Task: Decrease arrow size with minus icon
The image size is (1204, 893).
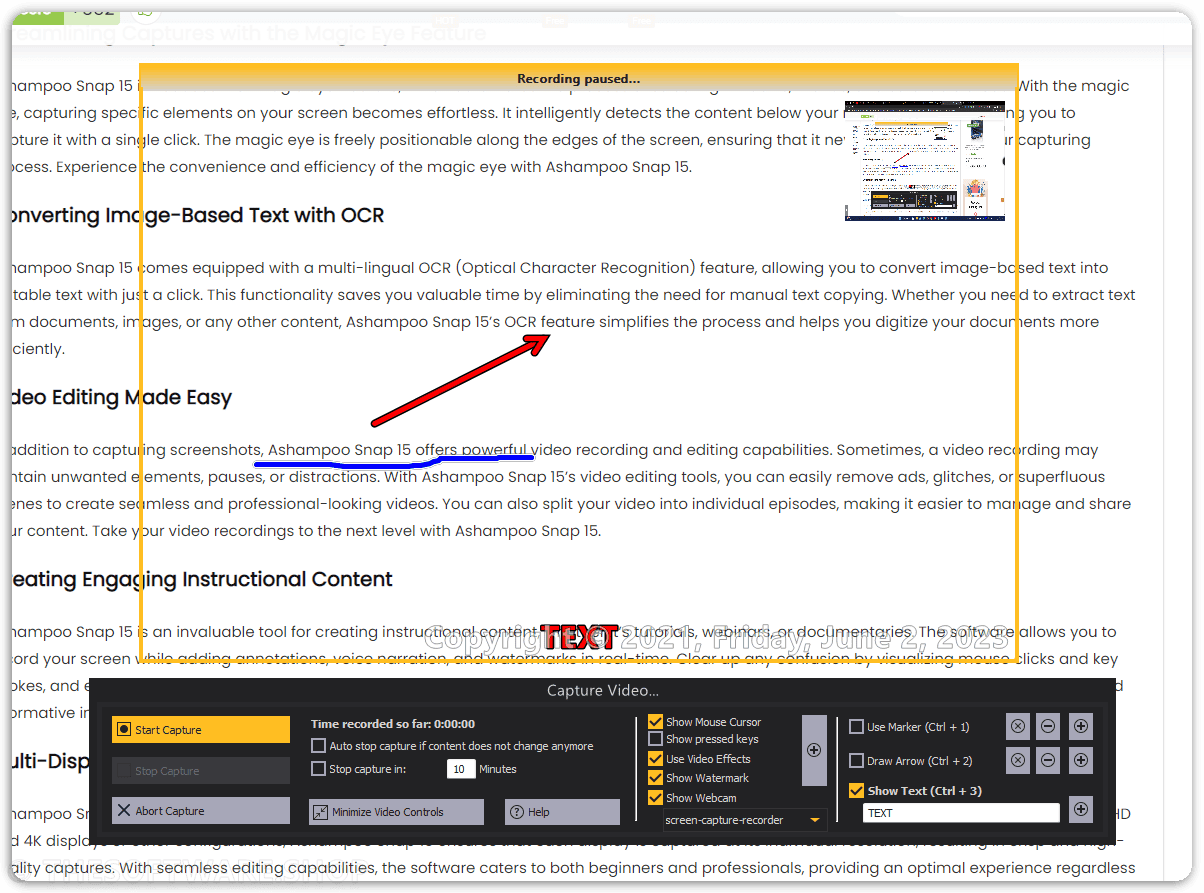Action: pos(1048,760)
